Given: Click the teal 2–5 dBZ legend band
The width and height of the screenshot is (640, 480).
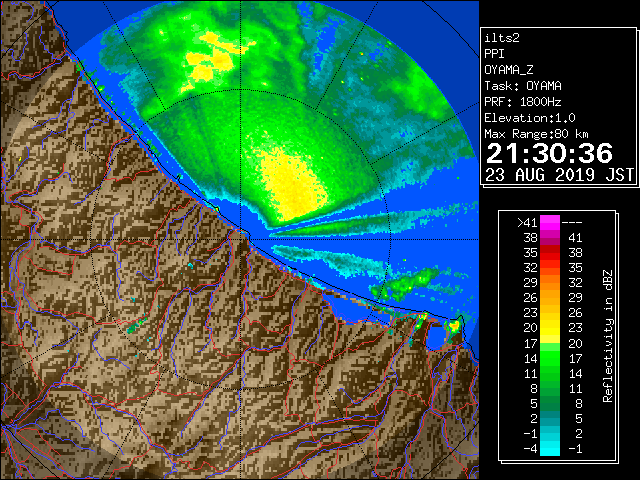Looking at the screenshot, I should tap(550, 418).
